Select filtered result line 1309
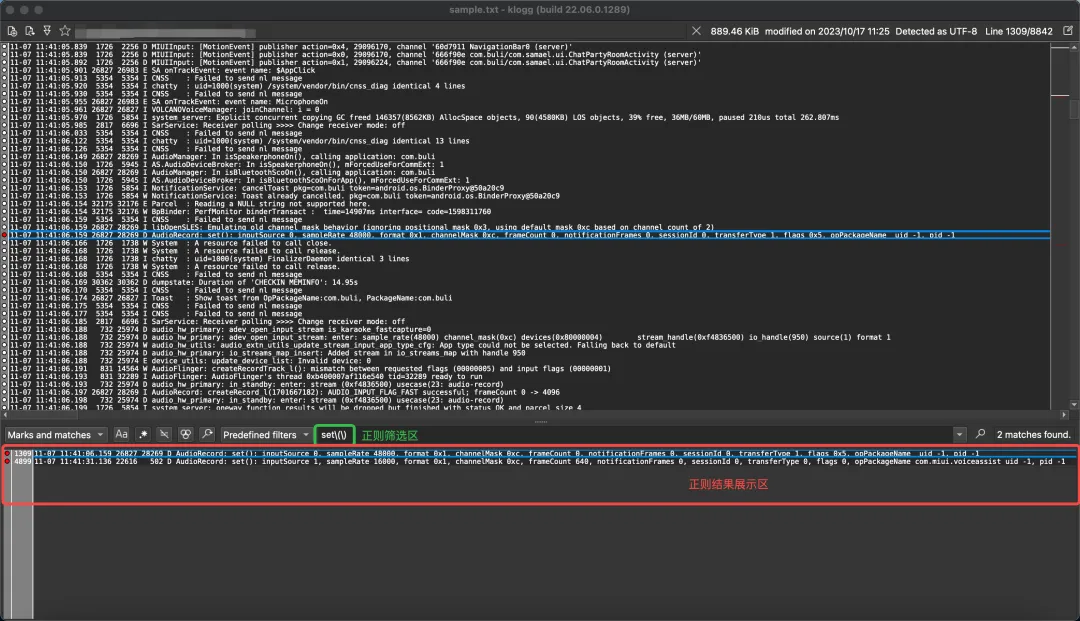Image resolution: width=1080 pixels, height=621 pixels. 554,454
